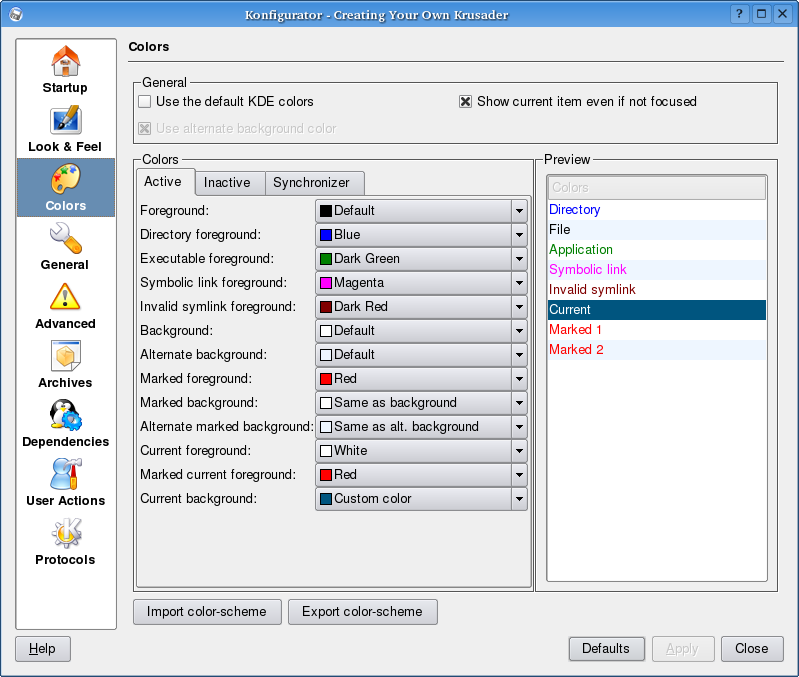Select the highlighted Current row in Preview
Image resolution: width=799 pixels, height=677 pixels.
657,310
